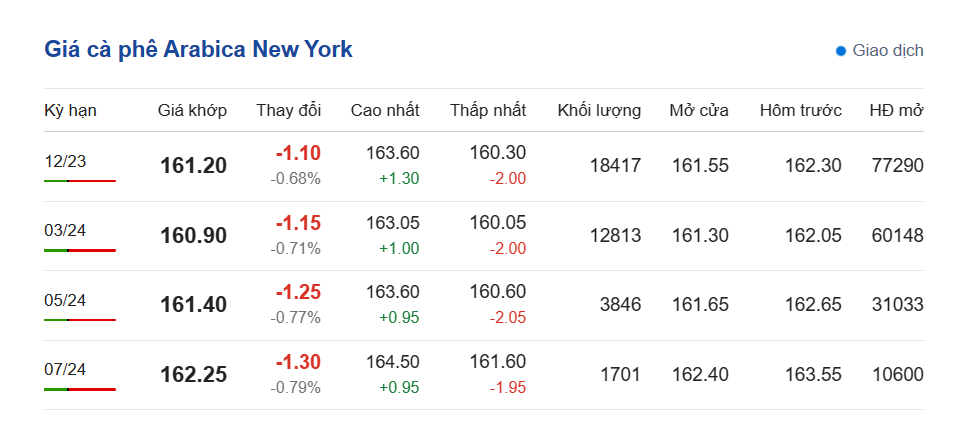This screenshot has height=425, width=958.
Task: Click the Mở cửa column header
Action: click(699, 110)
